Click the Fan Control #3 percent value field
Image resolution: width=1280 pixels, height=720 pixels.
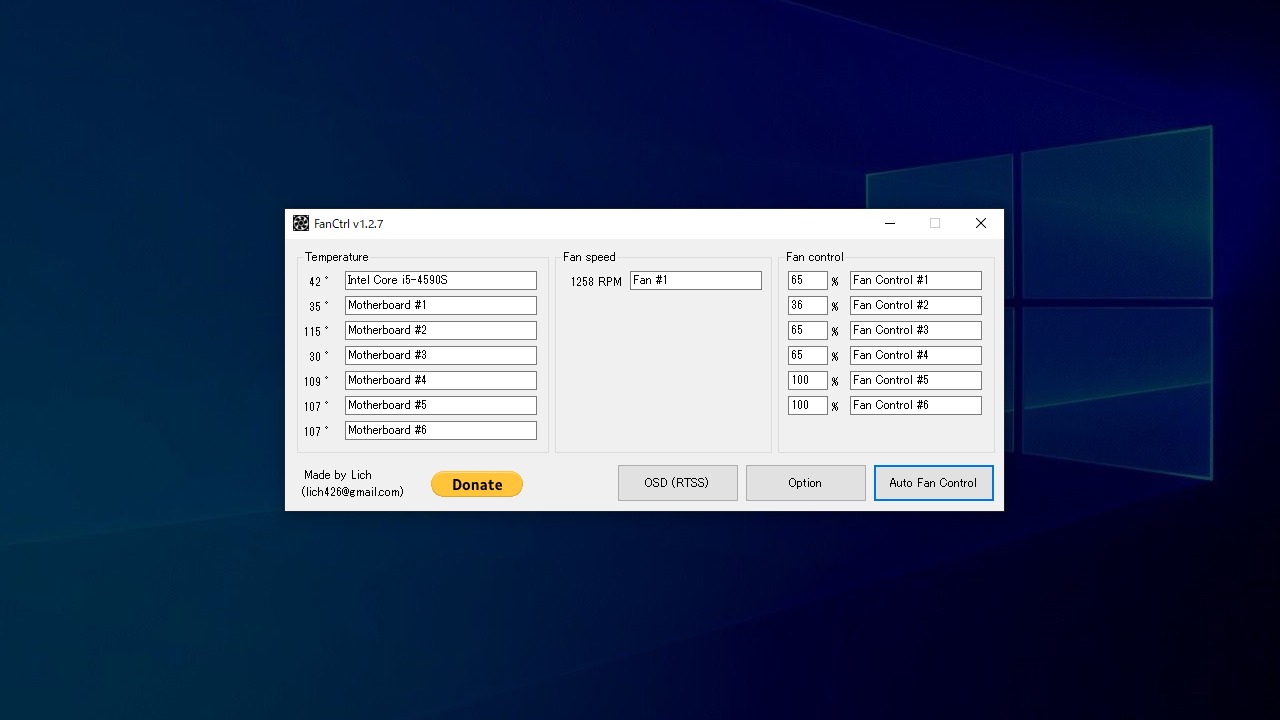808,331
